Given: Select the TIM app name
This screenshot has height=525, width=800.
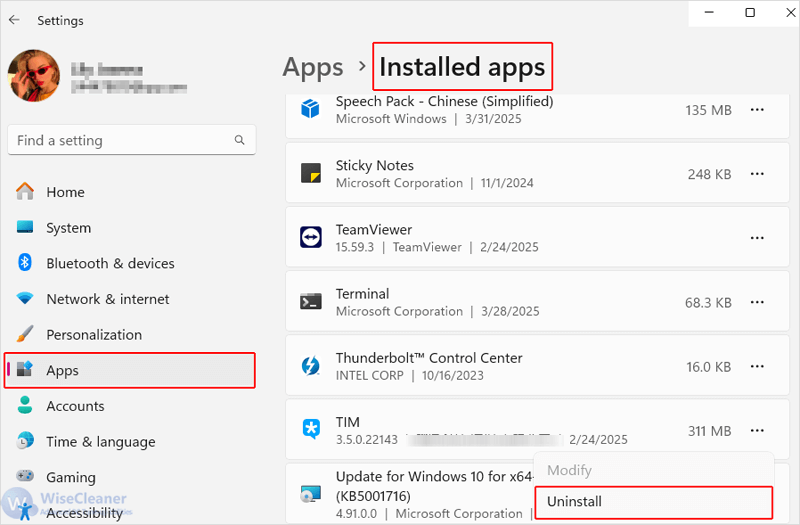Looking at the screenshot, I should coord(347,422).
